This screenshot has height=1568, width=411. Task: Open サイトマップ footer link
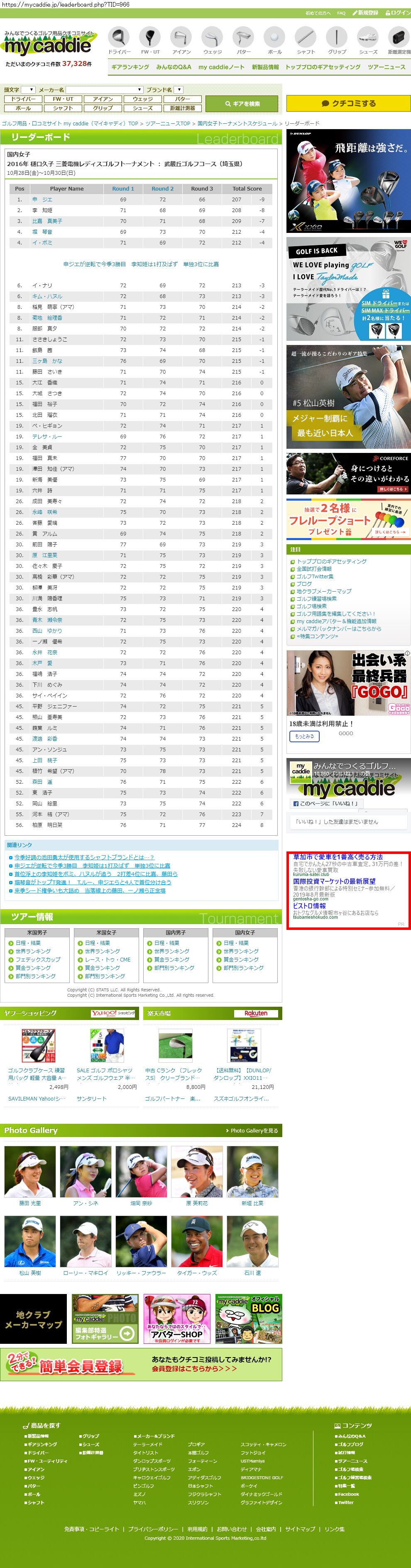point(300,1529)
